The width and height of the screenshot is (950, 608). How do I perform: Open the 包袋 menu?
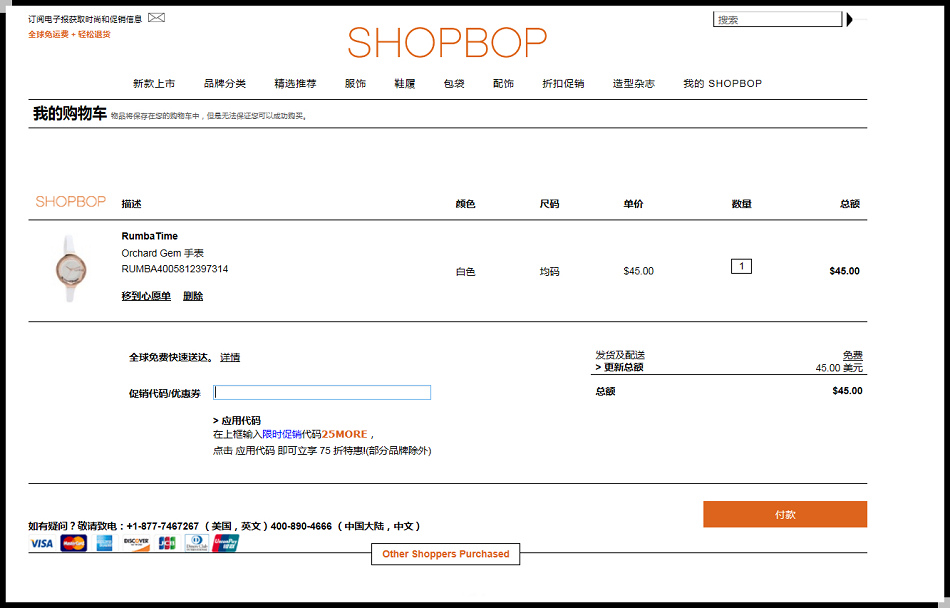click(x=454, y=84)
